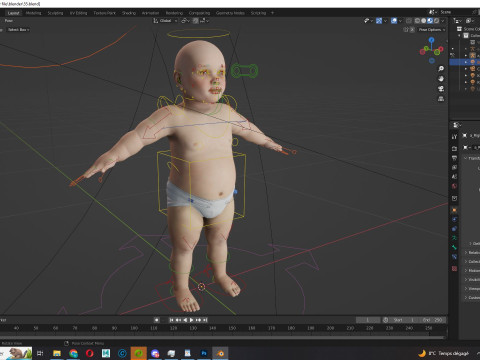
Task: Open the World properties tab
Action: click(454, 186)
